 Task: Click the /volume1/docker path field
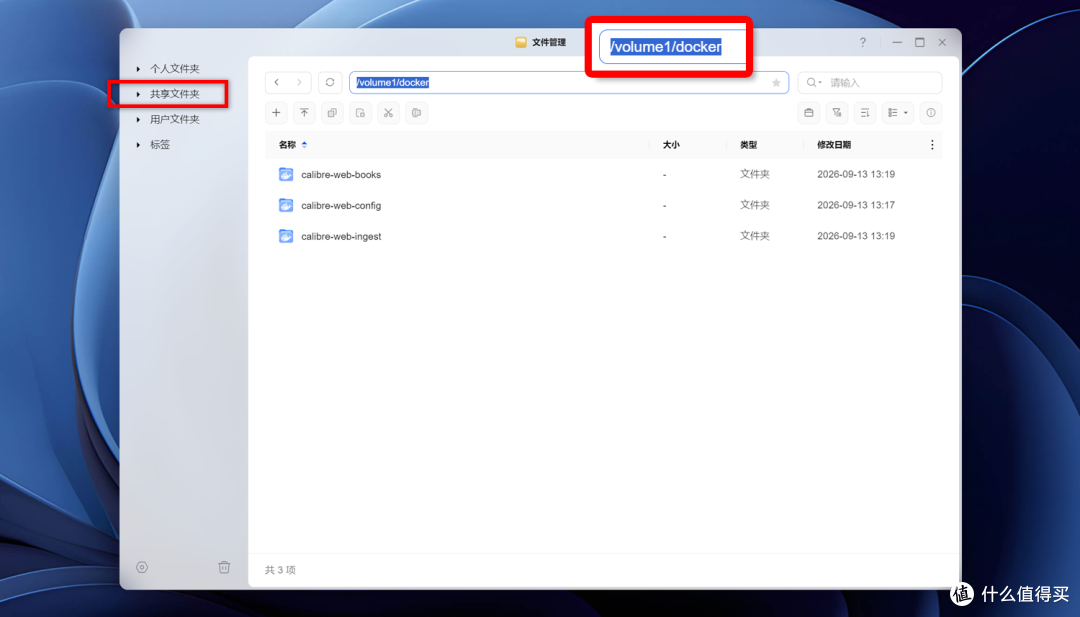[569, 83]
